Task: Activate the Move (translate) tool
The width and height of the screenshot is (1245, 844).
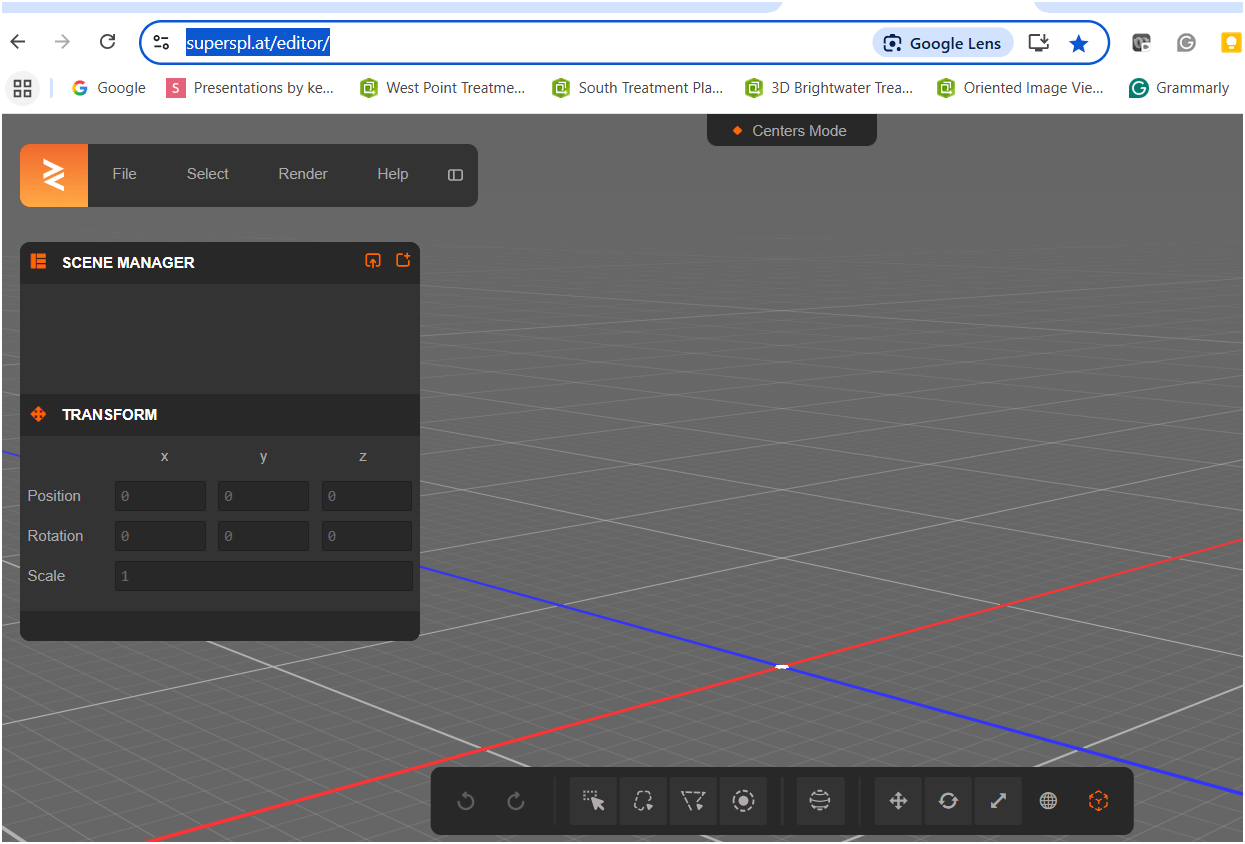Action: coord(898,801)
